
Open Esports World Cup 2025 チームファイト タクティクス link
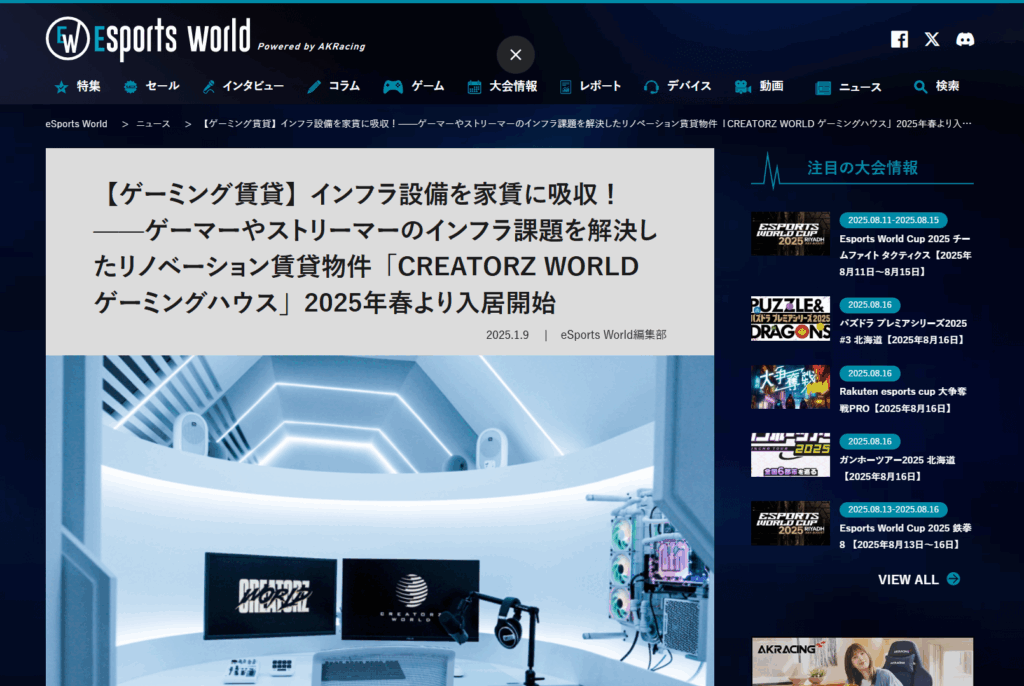point(905,255)
